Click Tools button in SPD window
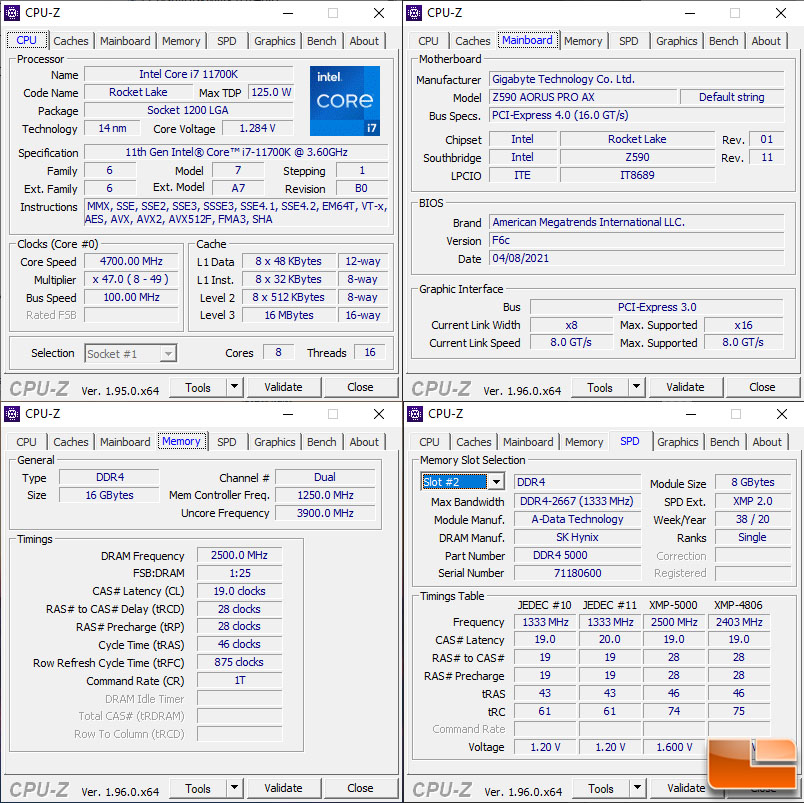This screenshot has width=804, height=803. tap(601, 788)
